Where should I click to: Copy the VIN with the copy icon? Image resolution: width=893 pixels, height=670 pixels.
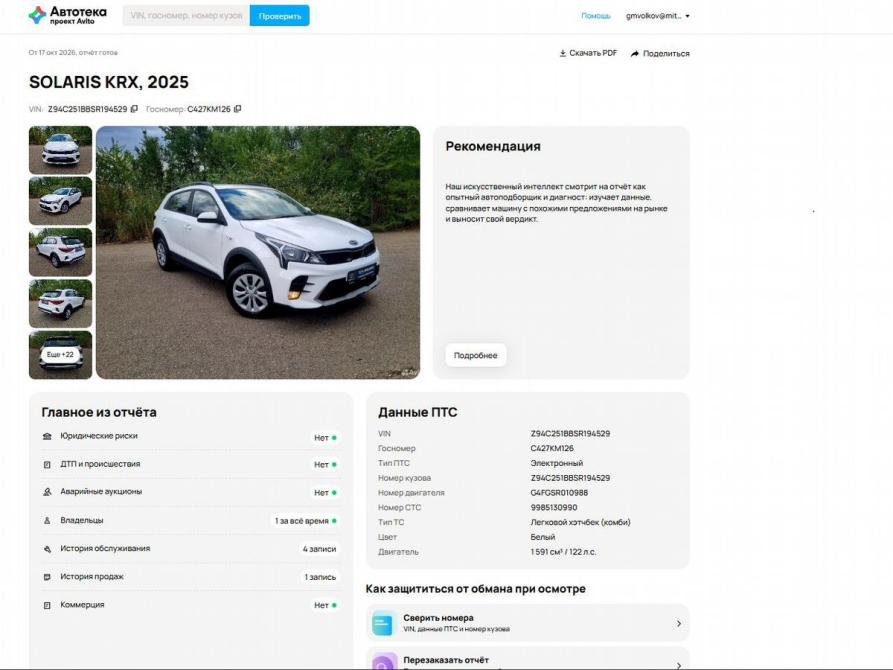pyautogui.click(x=134, y=109)
